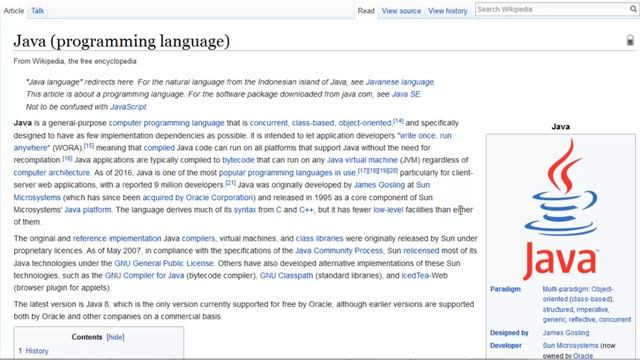Open James Gosling link in the paragraph
This screenshot has width=640, height=360.
[x=379, y=185]
